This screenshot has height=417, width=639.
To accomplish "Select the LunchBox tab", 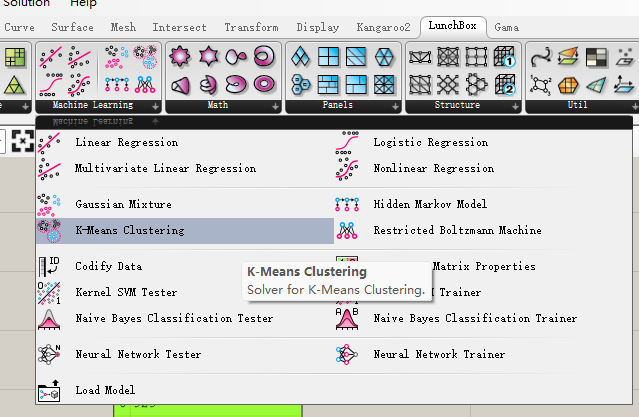I will click(x=453, y=26).
